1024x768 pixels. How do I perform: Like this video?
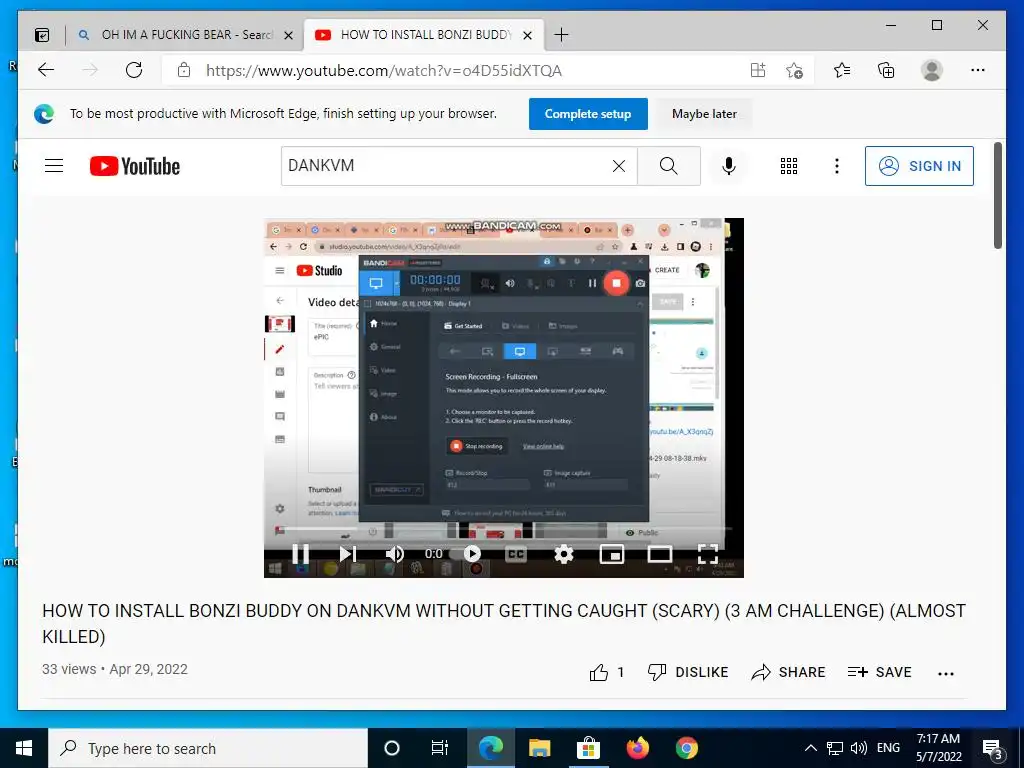pos(607,672)
